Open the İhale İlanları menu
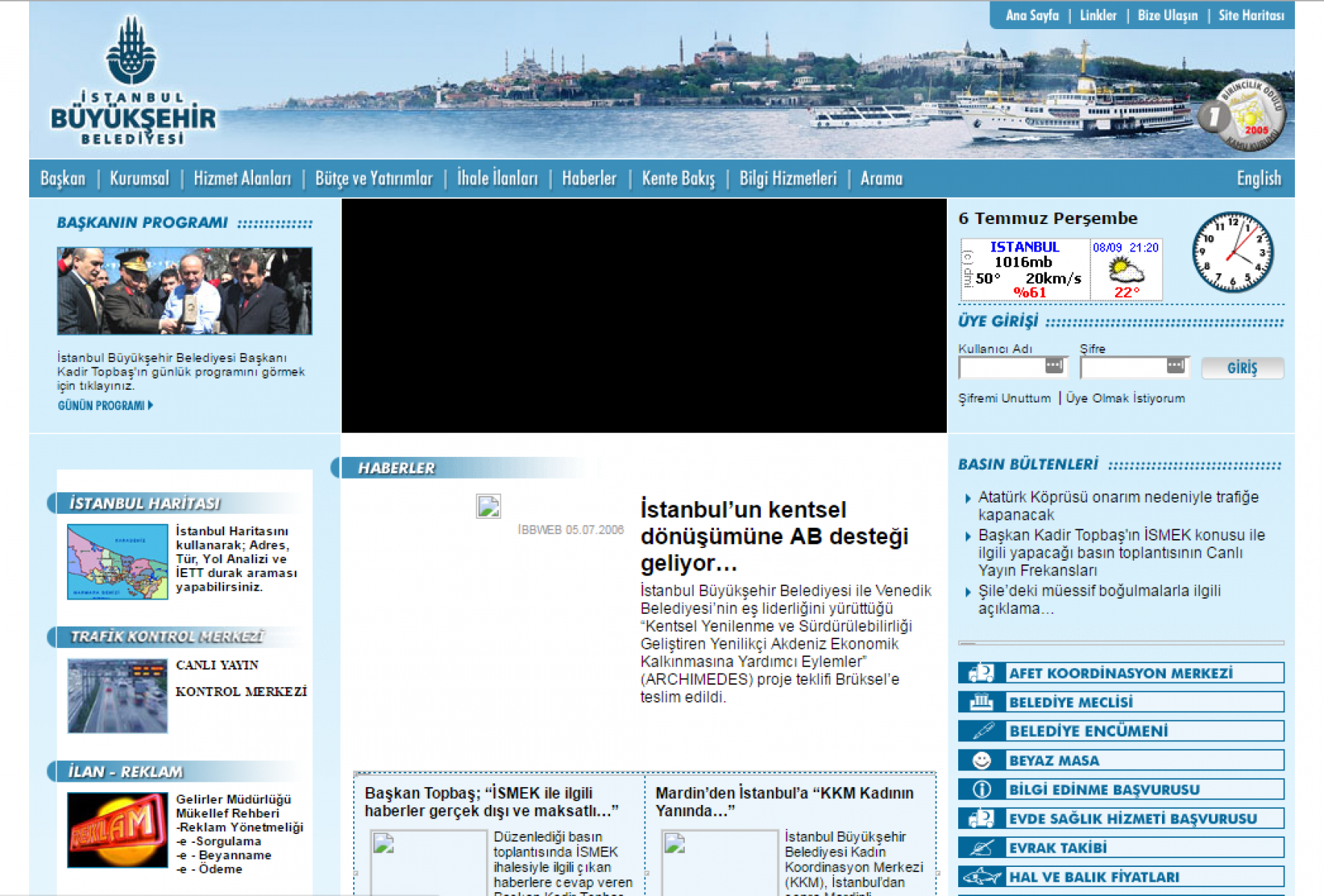1324x896 pixels. (497, 178)
